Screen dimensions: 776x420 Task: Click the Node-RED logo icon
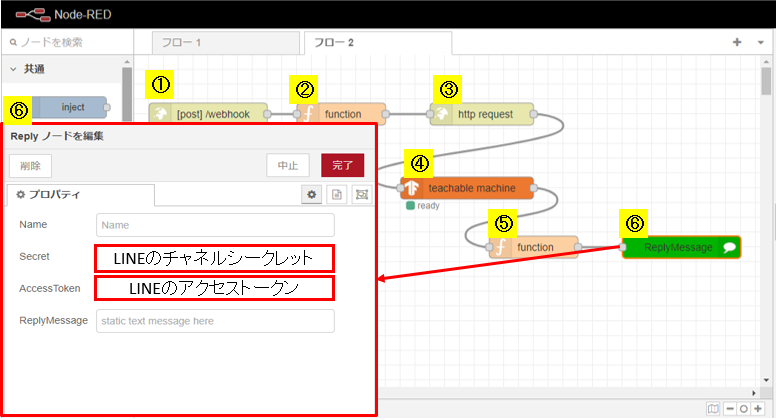33,15
